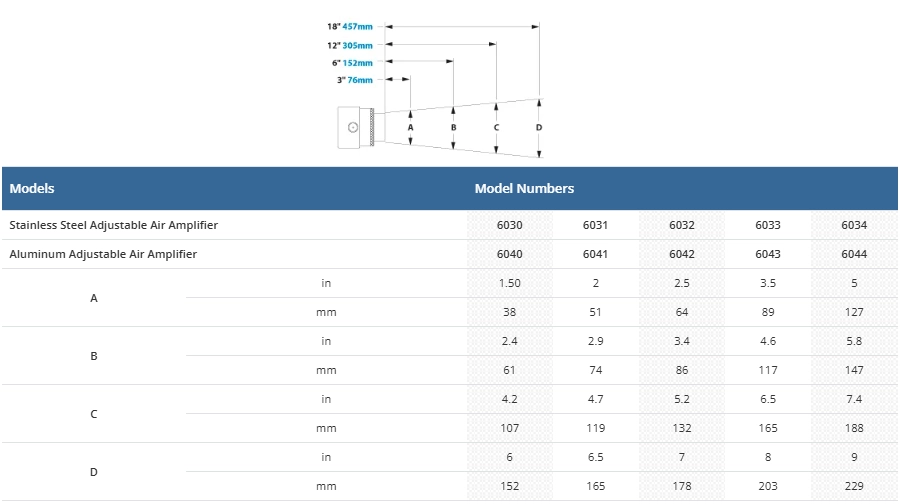
Task: Click the dimension C row header
Action: click(94, 414)
